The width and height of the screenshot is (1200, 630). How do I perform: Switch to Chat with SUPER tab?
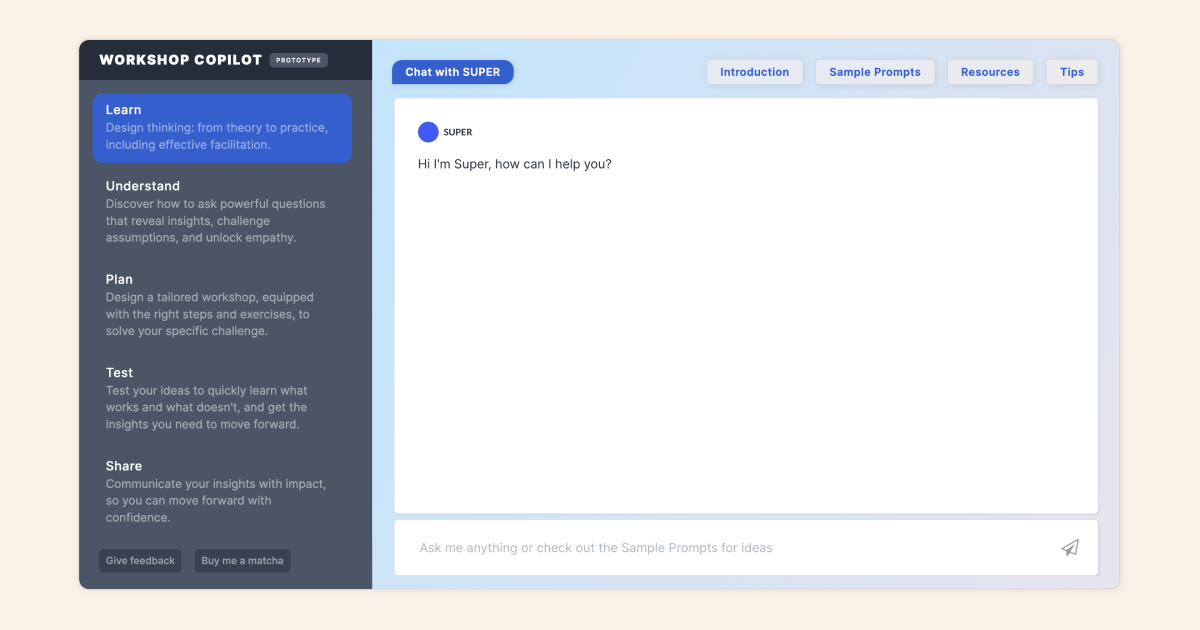[x=453, y=72]
